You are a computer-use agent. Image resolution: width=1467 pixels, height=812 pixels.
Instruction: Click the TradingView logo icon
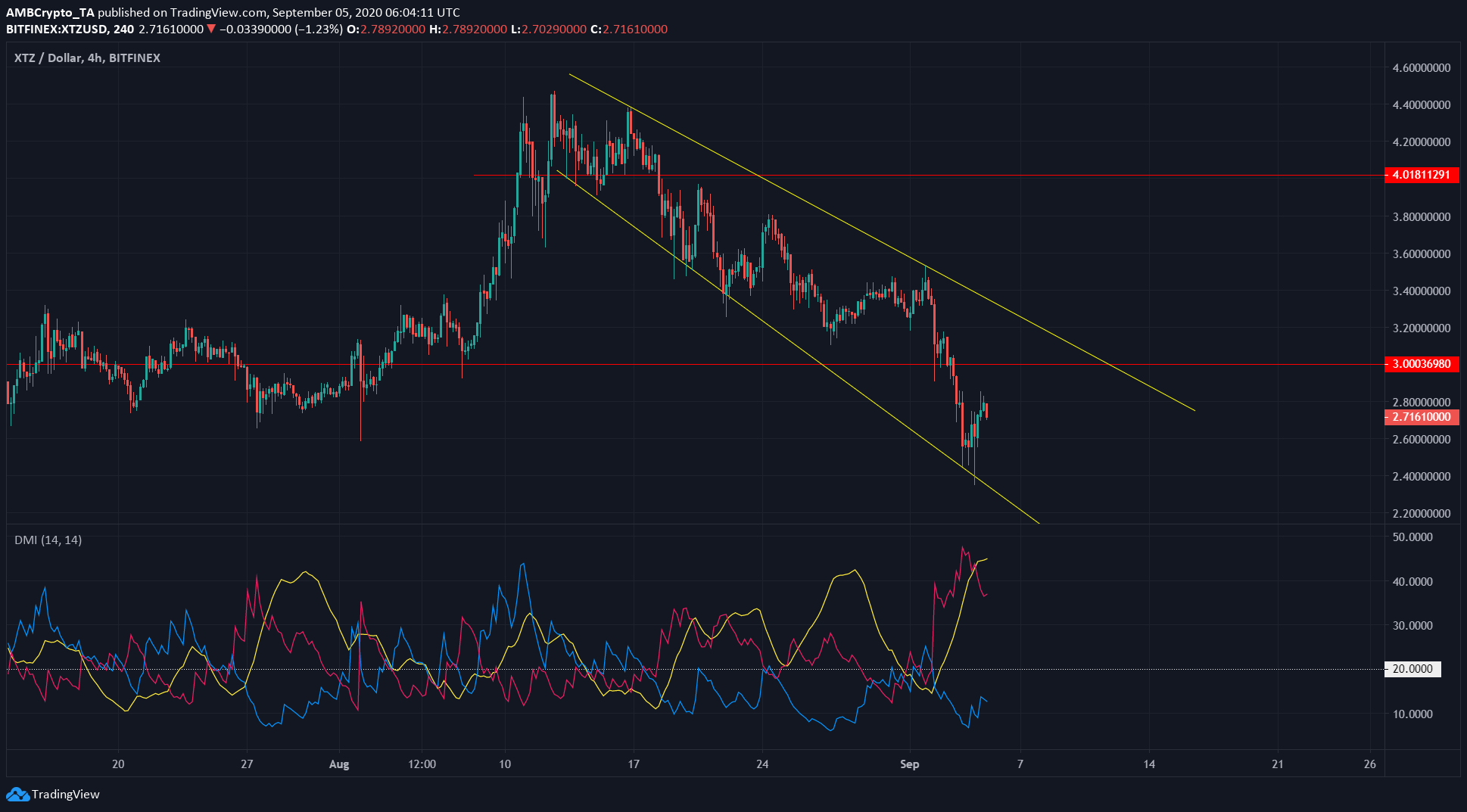click(x=17, y=794)
